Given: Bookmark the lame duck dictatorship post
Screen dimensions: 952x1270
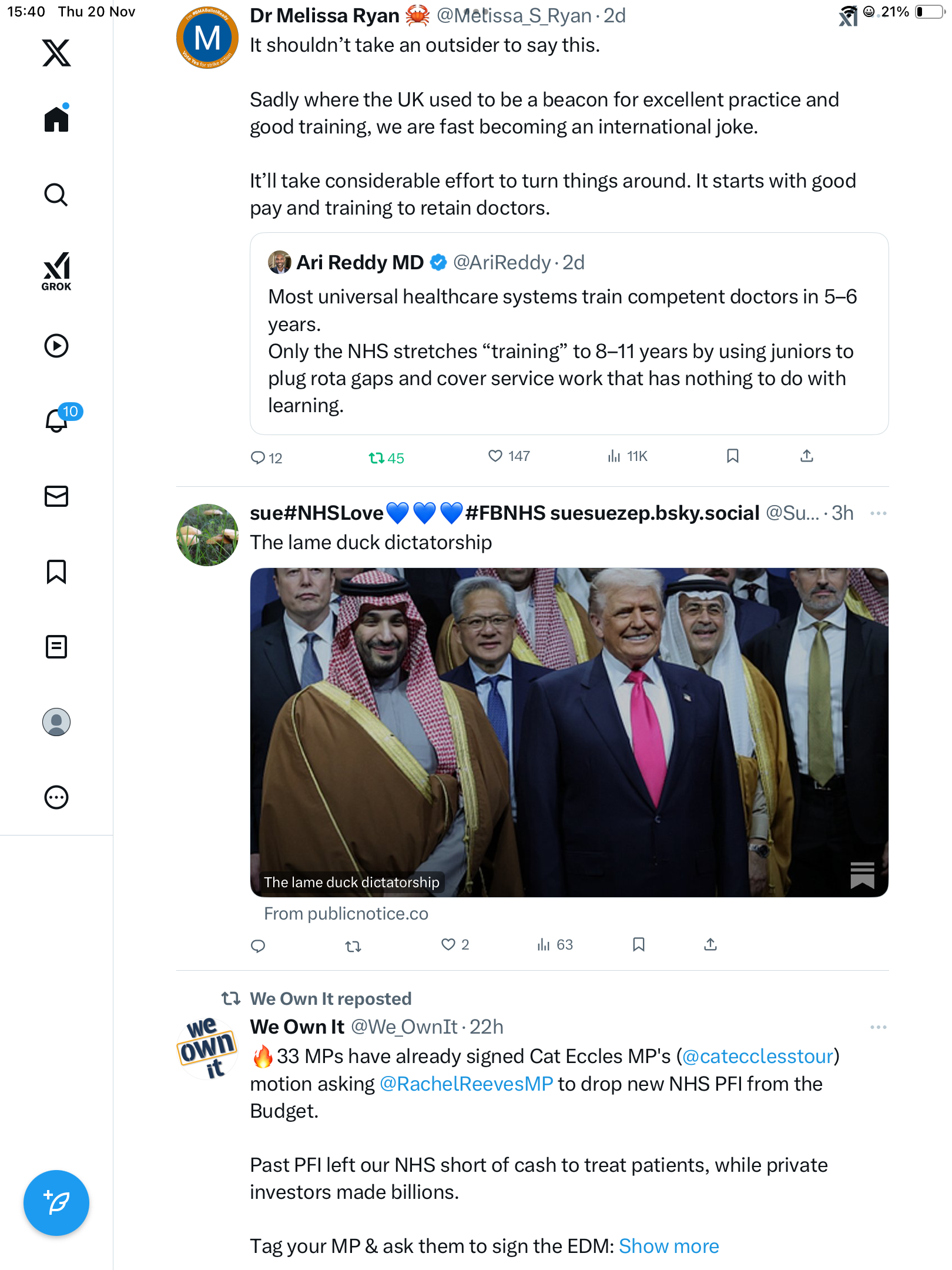Looking at the screenshot, I should pos(639,945).
